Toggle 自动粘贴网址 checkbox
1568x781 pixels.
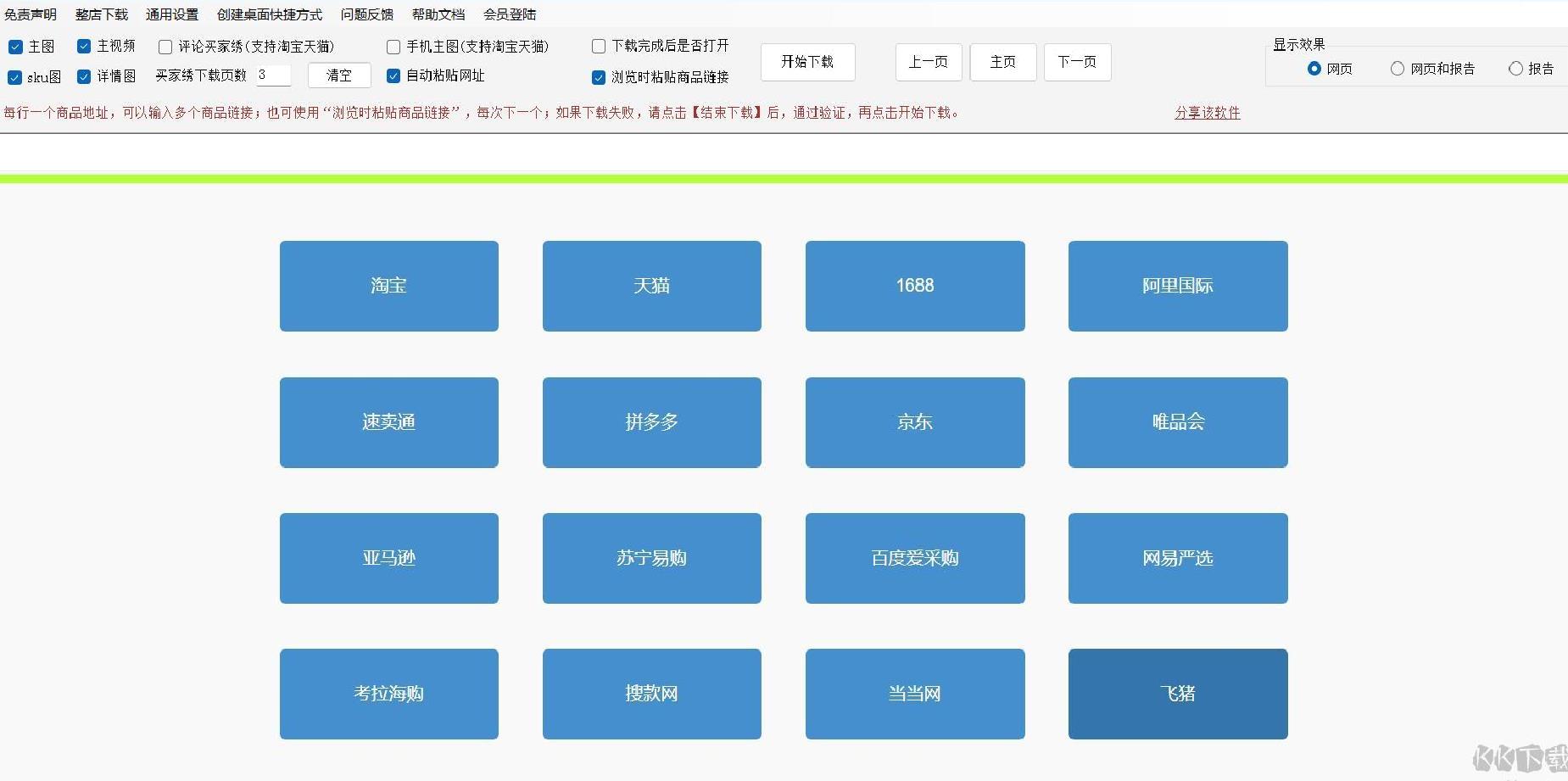[393, 75]
